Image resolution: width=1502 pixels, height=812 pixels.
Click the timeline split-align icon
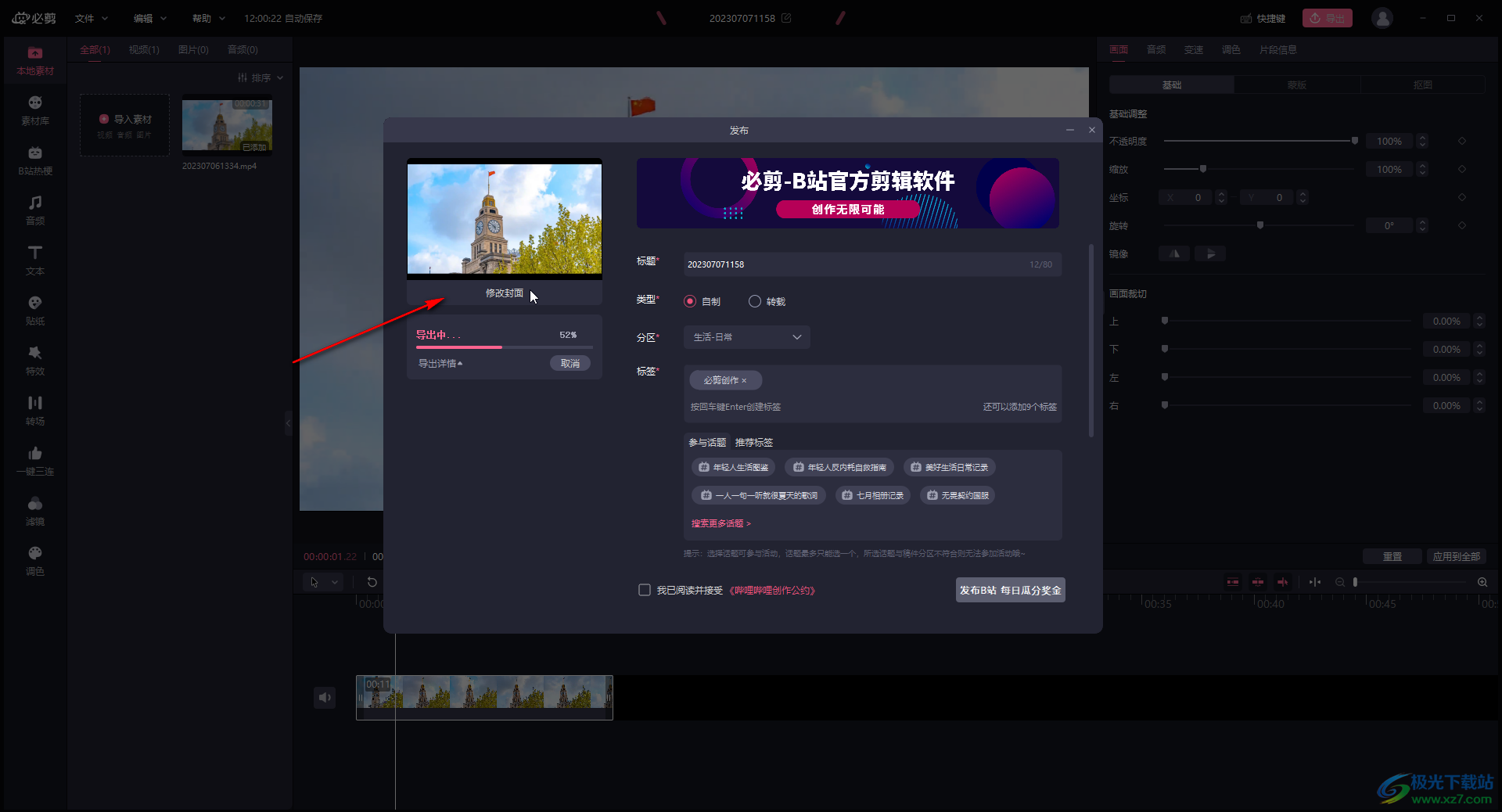pyautogui.click(x=1315, y=582)
